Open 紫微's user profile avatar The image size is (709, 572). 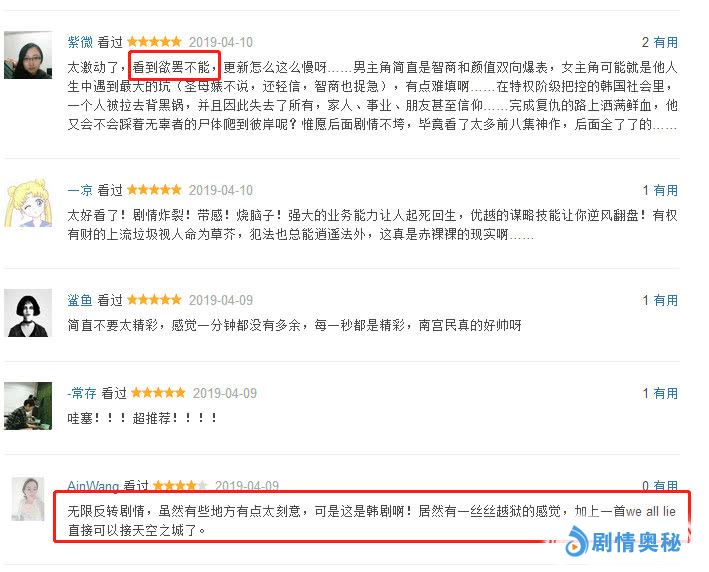(x=28, y=55)
